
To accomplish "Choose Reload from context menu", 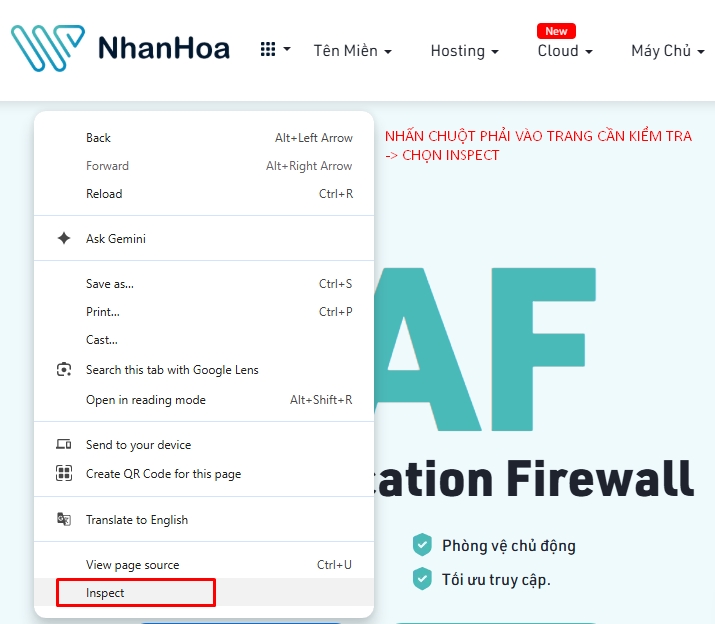I will click(x=204, y=194).
